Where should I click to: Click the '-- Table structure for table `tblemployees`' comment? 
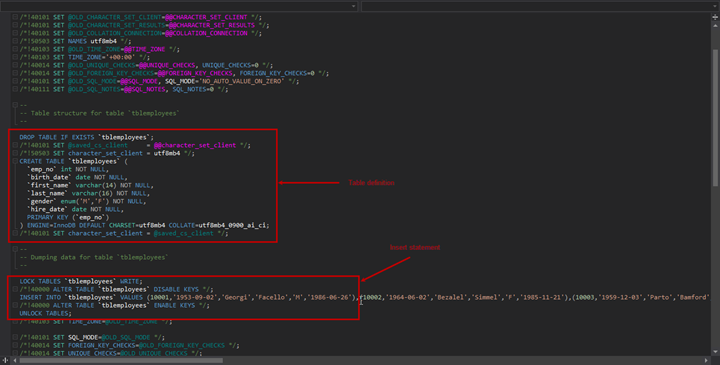point(99,113)
